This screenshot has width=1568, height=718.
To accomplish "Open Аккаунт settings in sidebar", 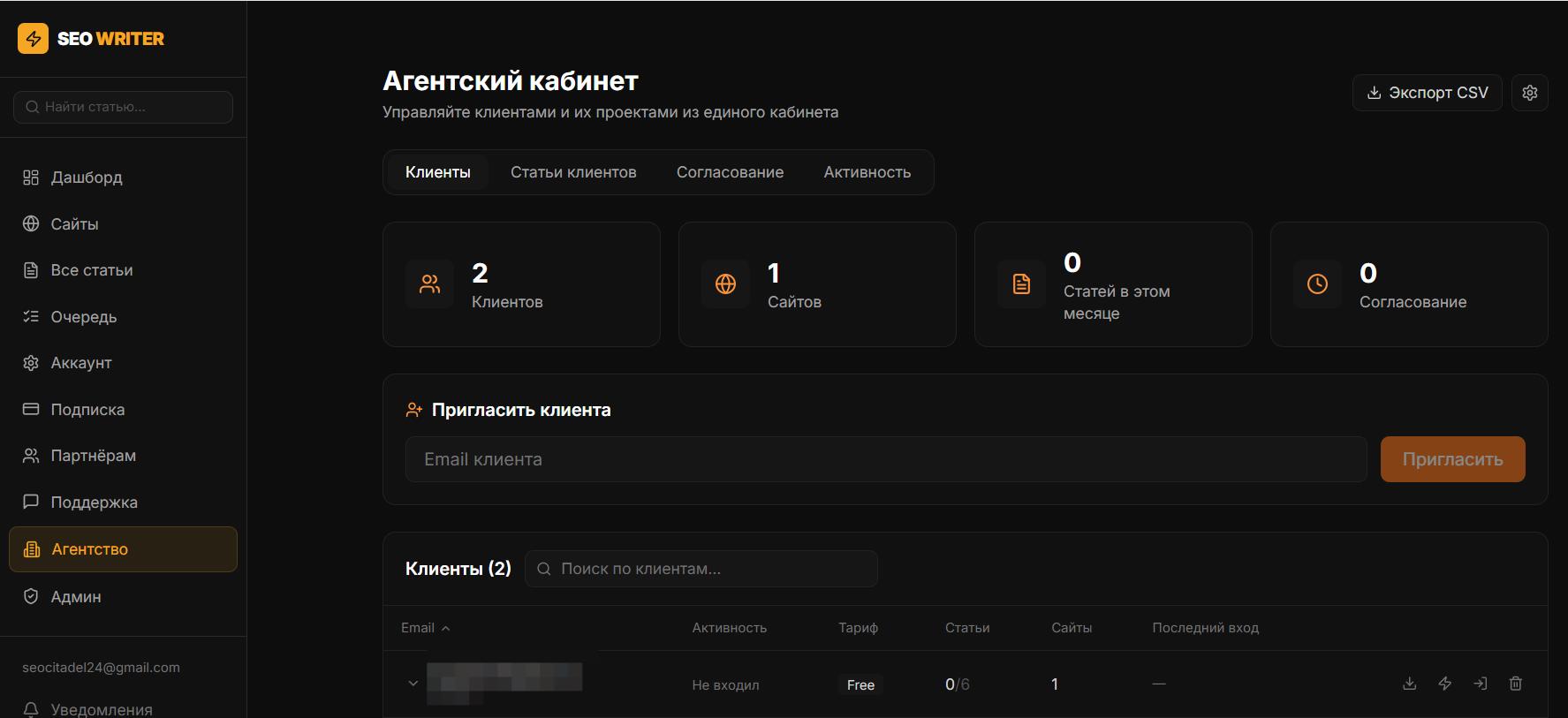I will pos(123,363).
